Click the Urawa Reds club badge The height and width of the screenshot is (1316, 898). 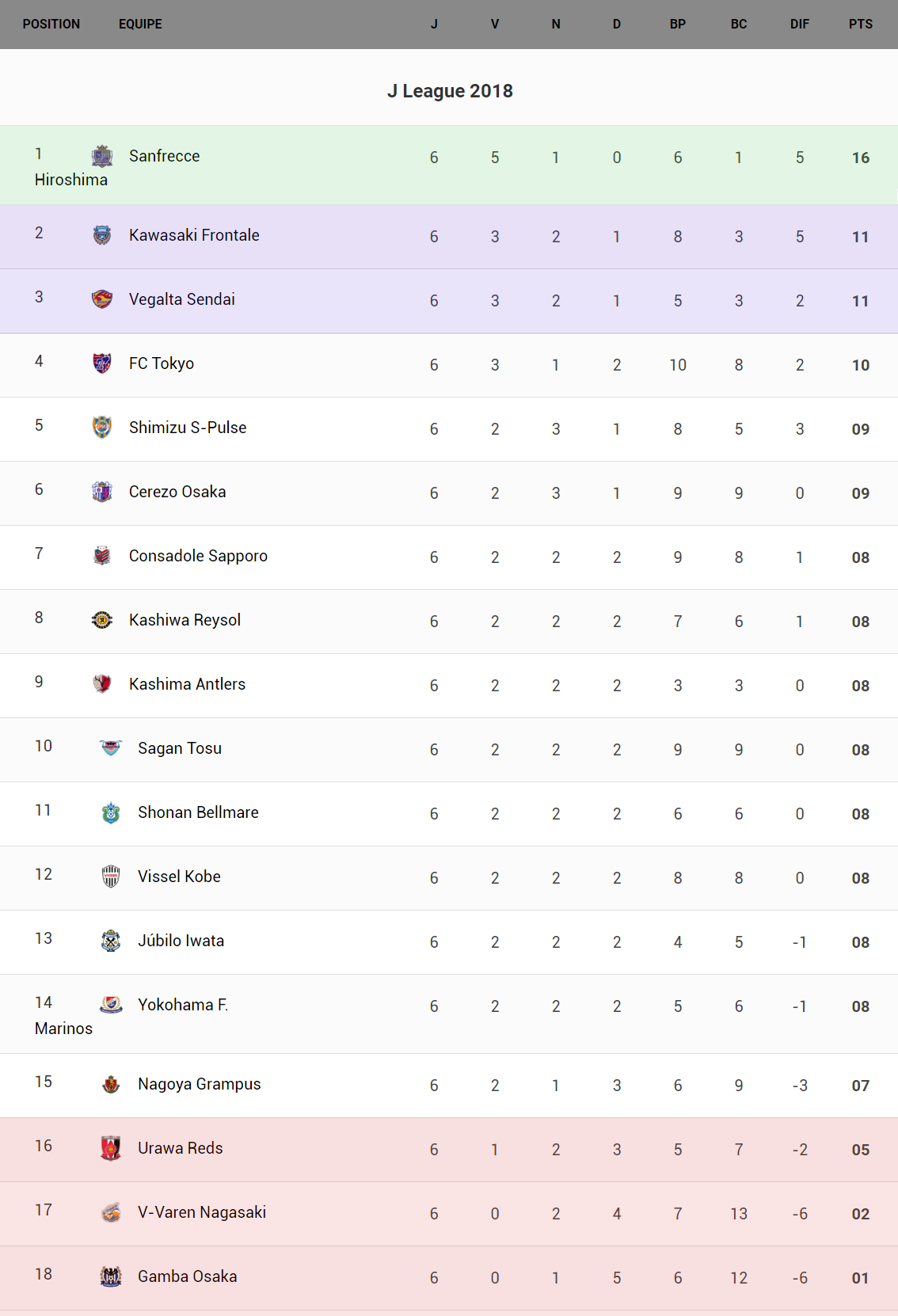click(x=111, y=1148)
